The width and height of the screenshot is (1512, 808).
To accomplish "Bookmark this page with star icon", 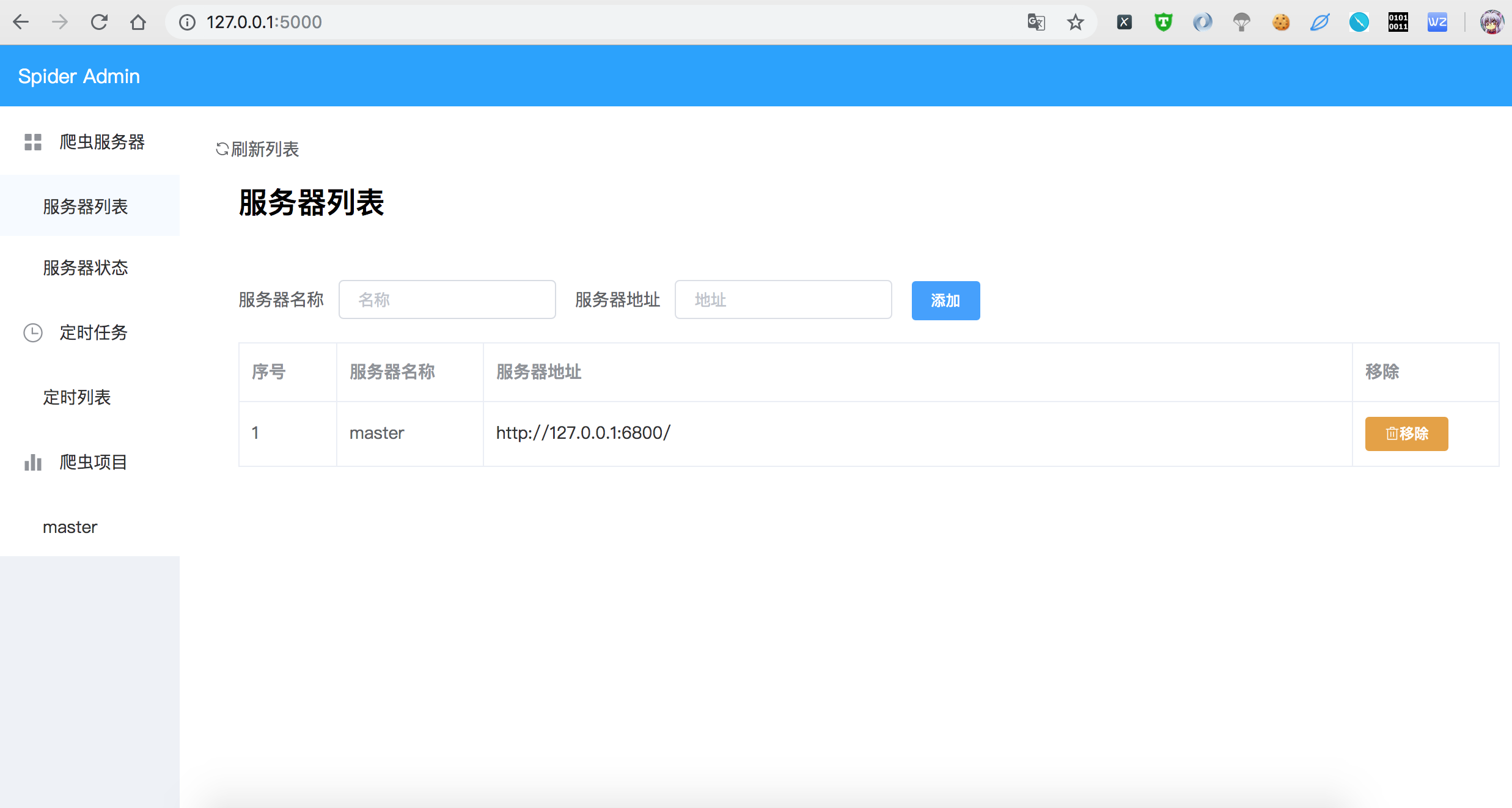I will pos(1075,23).
